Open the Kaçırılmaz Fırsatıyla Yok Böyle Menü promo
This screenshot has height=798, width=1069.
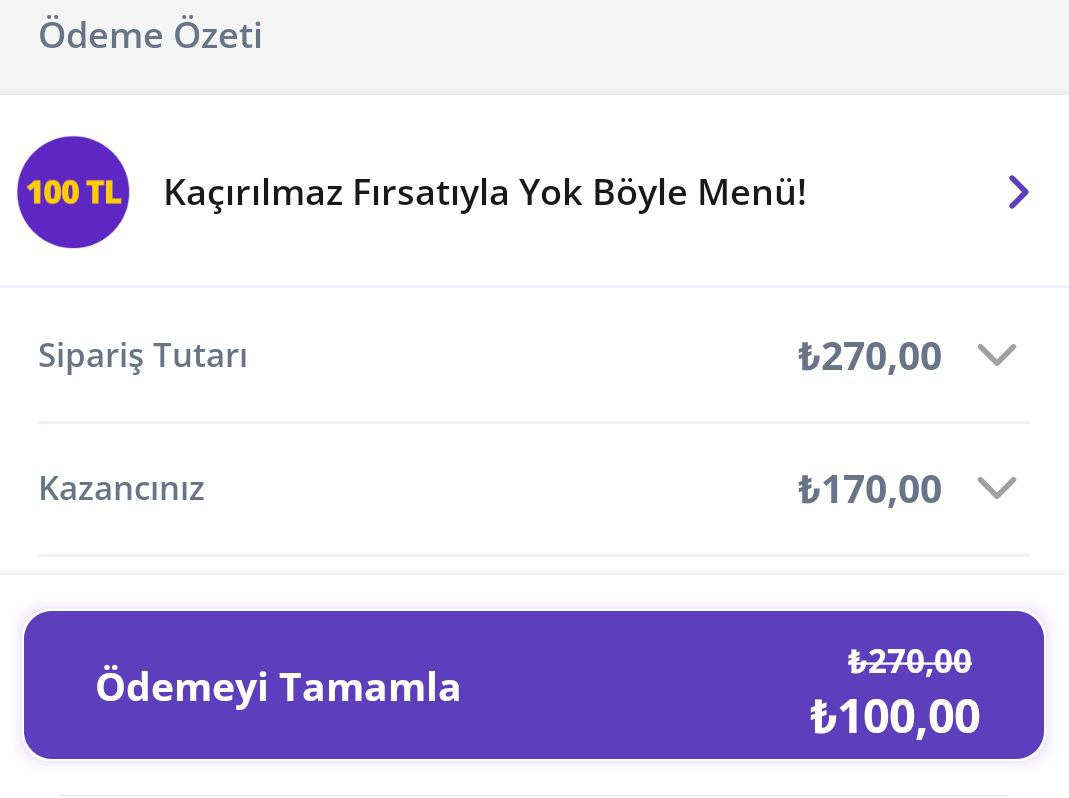(x=484, y=192)
